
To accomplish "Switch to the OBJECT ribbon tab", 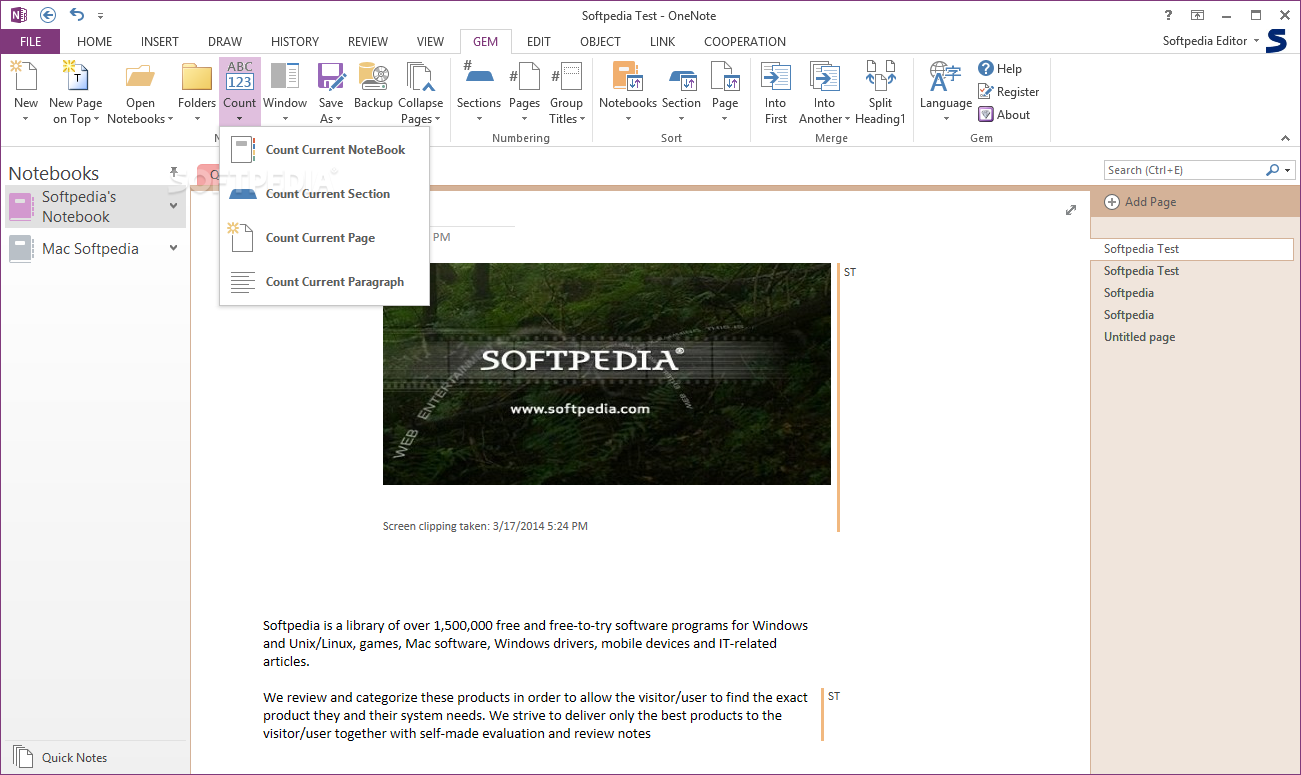I will (600, 42).
